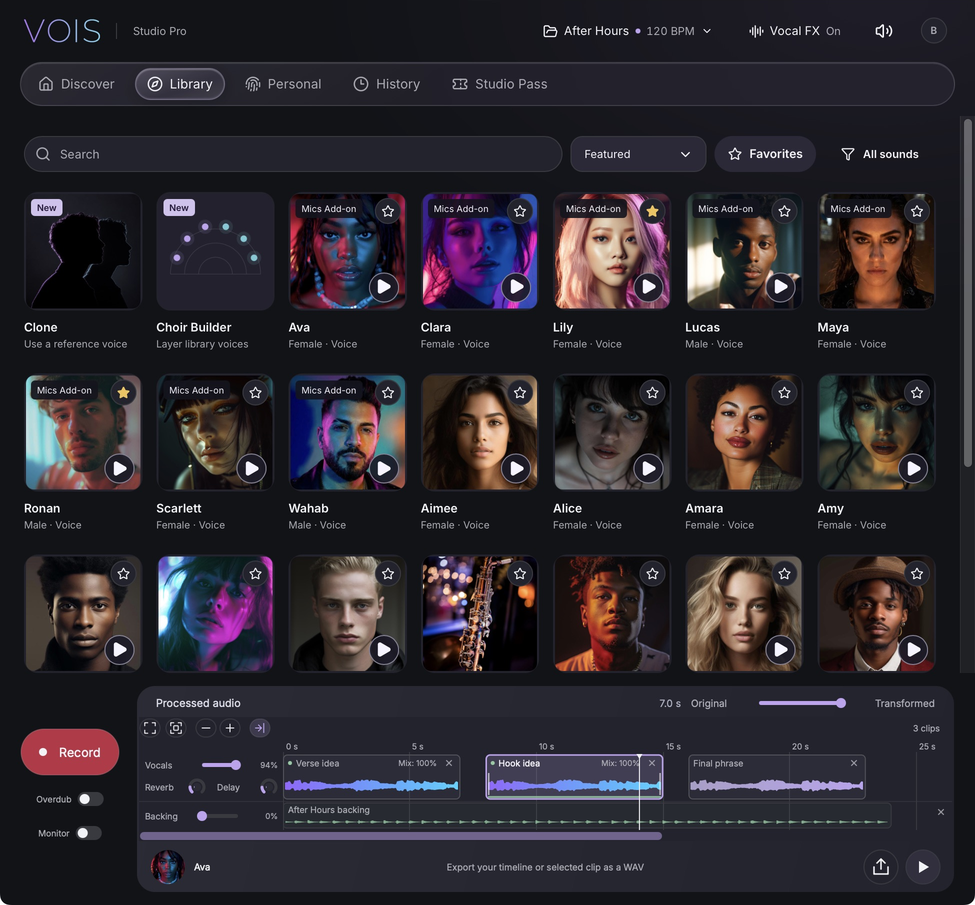This screenshot has height=905, width=975.
Task: Remove the Verse idea clip
Action: coord(449,763)
